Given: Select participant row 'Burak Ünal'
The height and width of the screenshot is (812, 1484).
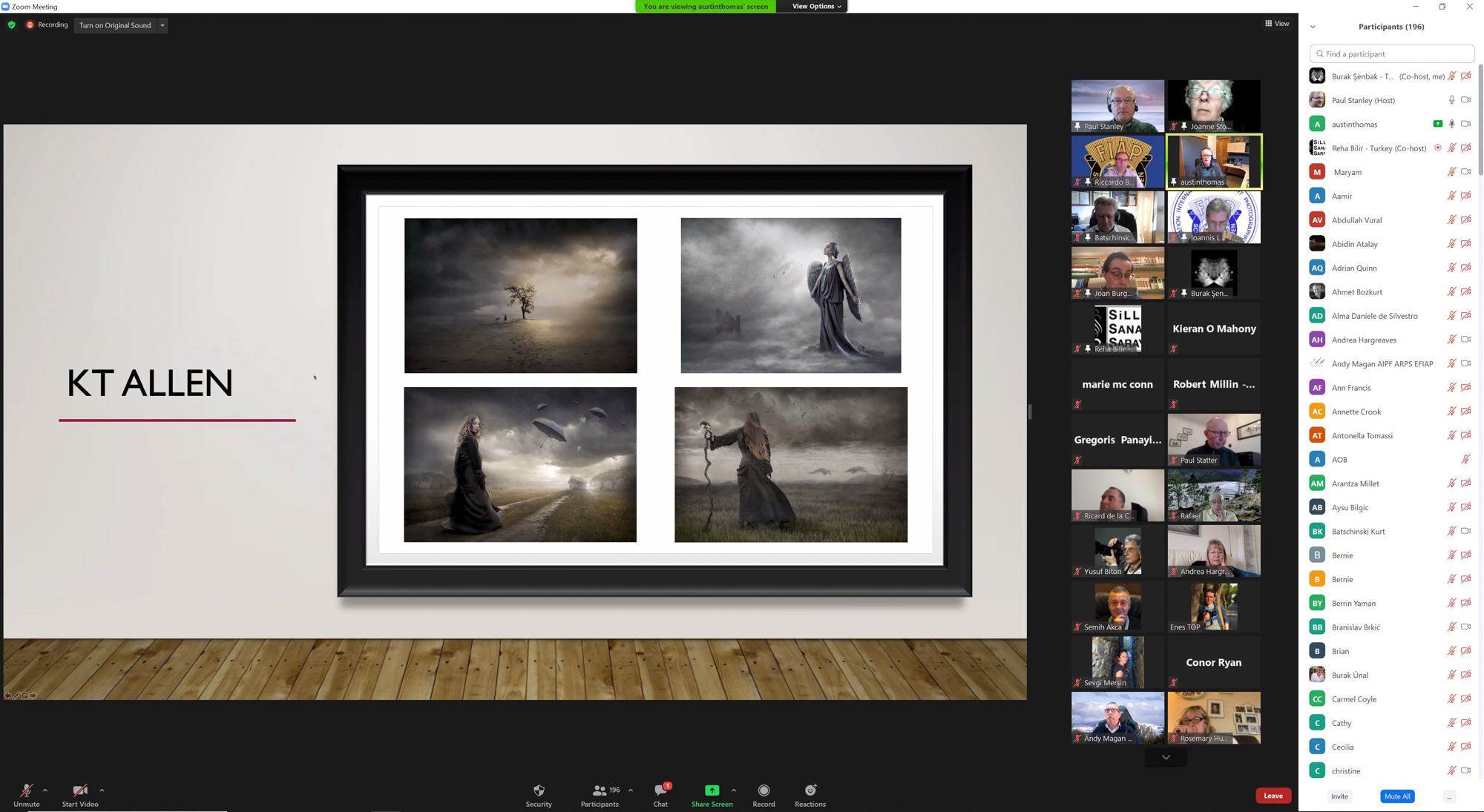Looking at the screenshot, I should (1391, 675).
